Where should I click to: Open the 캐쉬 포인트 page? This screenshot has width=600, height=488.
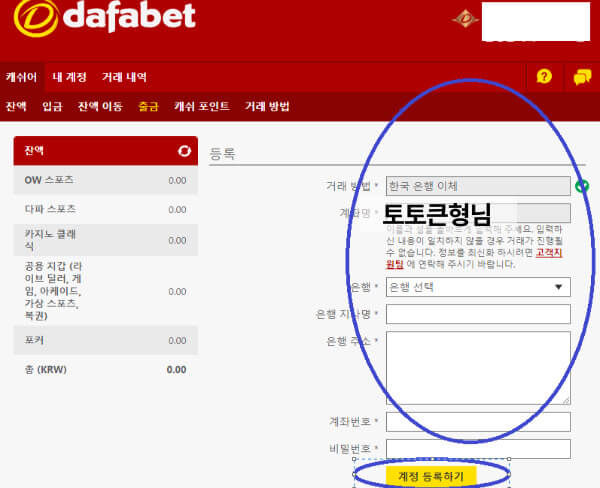202,106
